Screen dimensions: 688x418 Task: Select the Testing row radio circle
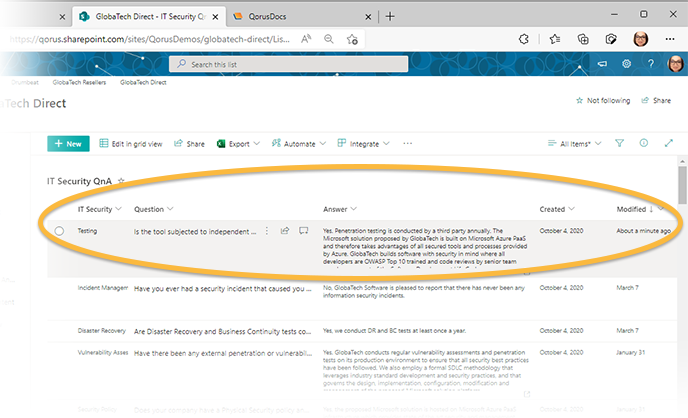click(59, 231)
